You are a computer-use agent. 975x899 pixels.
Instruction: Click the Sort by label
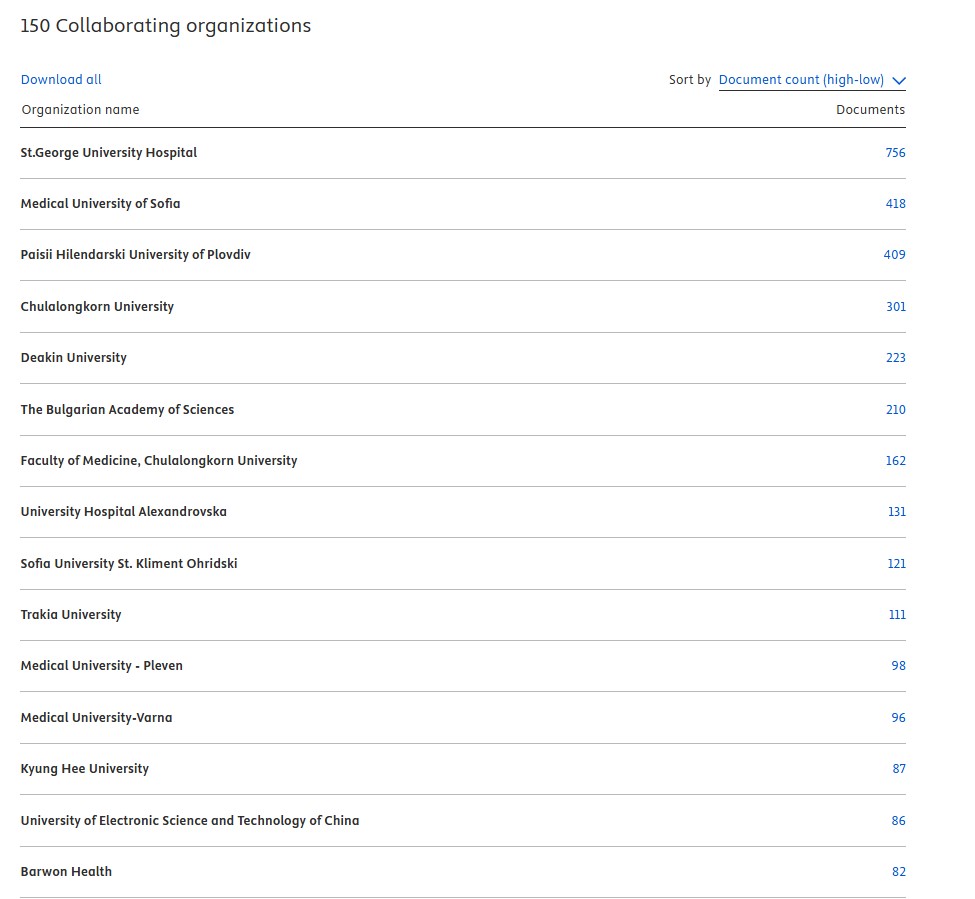[690, 80]
